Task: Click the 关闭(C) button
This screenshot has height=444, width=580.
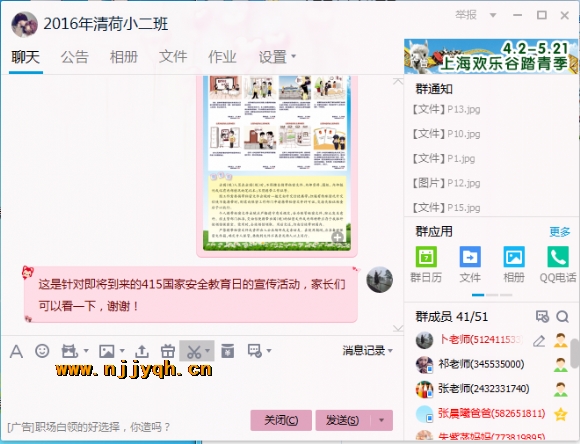Action: (281, 420)
